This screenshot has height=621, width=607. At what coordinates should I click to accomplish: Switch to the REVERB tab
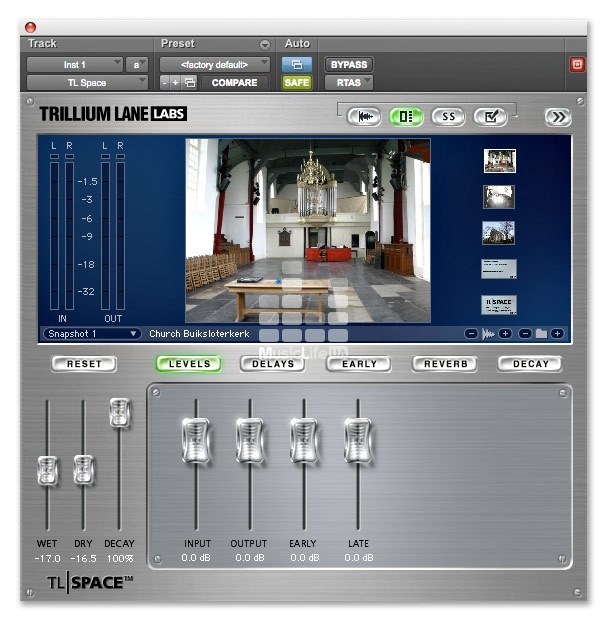click(x=444, y=364)
